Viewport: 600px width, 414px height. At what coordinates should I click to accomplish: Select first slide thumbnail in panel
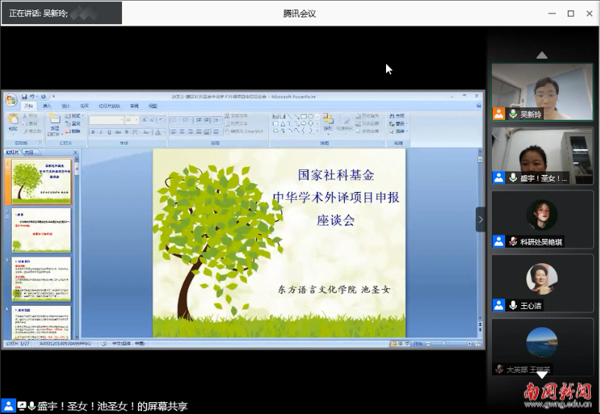pyautogui.click(x=42, y=181)
